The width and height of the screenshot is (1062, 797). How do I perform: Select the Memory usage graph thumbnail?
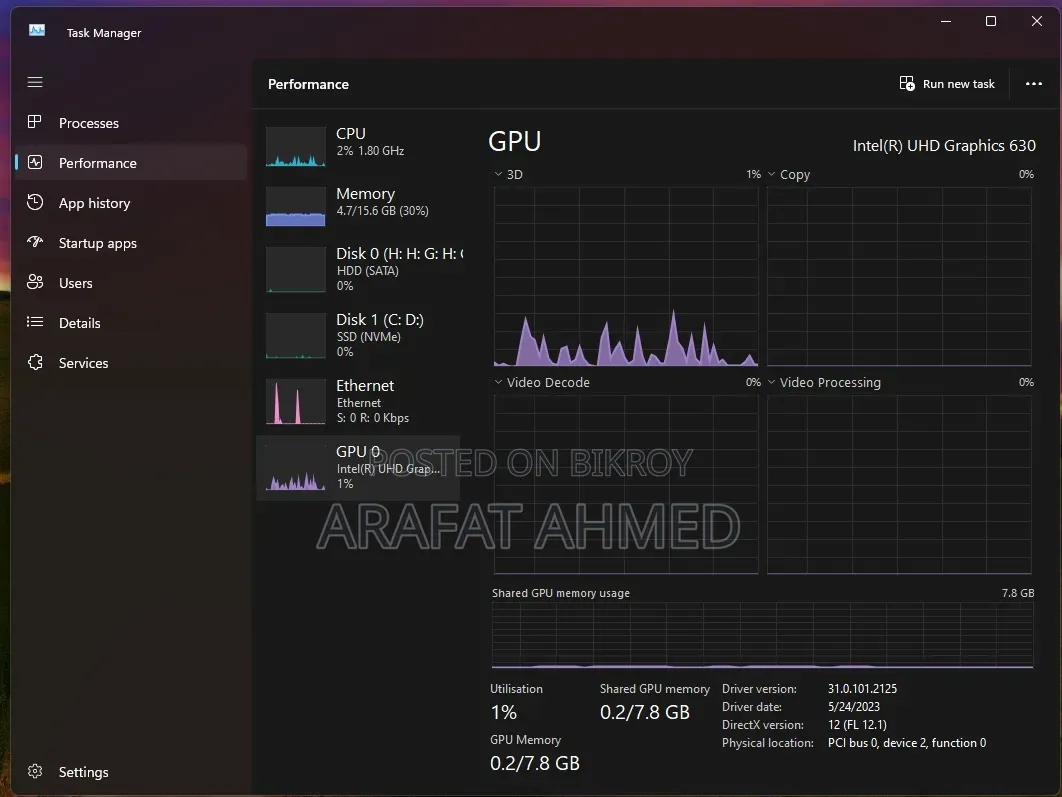(x=295, y=207)
